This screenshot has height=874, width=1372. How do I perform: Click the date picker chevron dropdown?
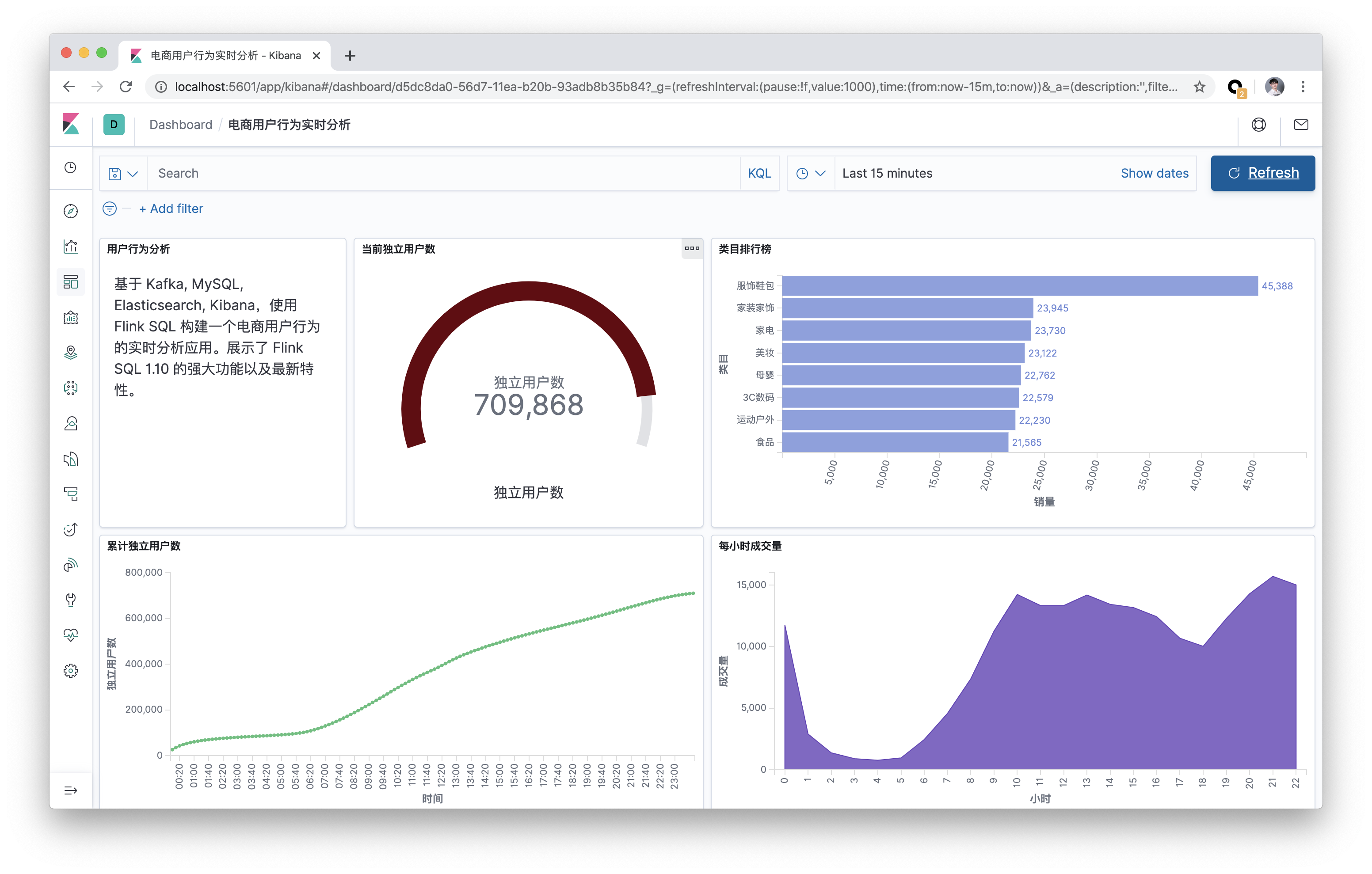tap(820, 173)
